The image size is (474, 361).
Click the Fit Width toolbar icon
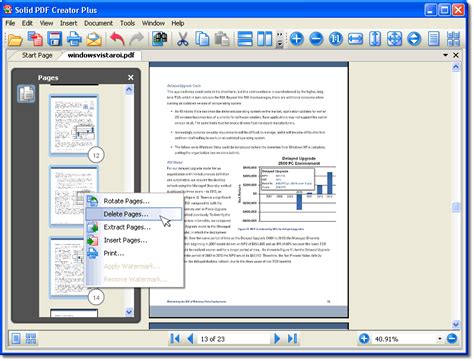click(x=355, y=39)
